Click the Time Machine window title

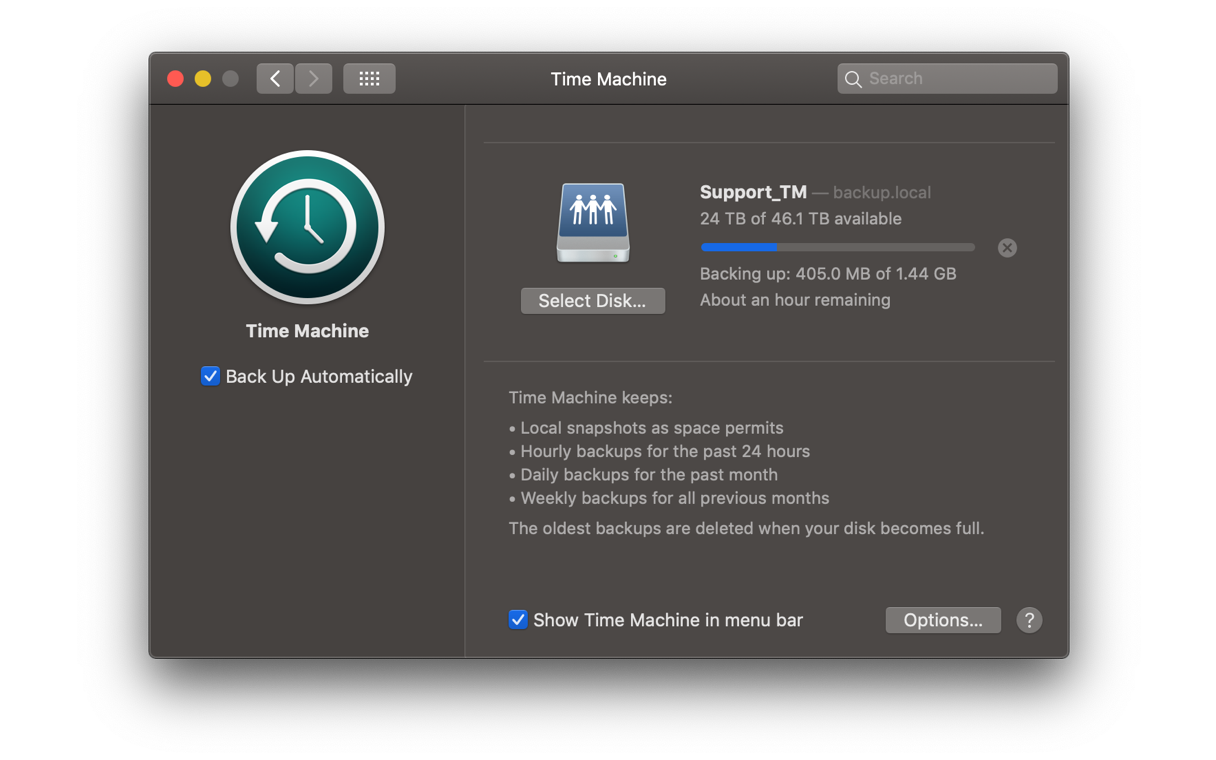[x=608, y=79]
